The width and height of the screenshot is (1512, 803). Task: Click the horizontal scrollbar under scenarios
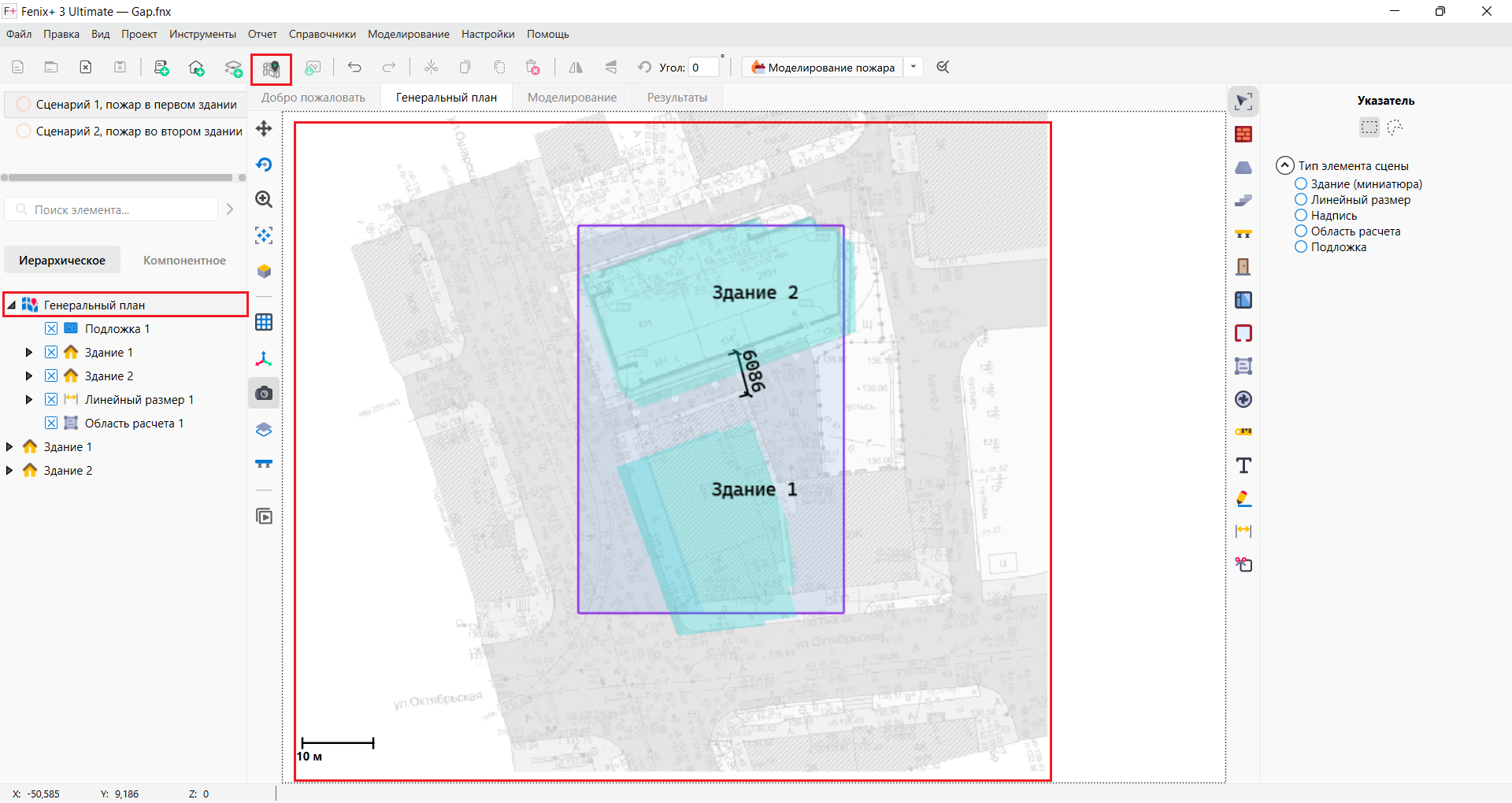point(120,178)
